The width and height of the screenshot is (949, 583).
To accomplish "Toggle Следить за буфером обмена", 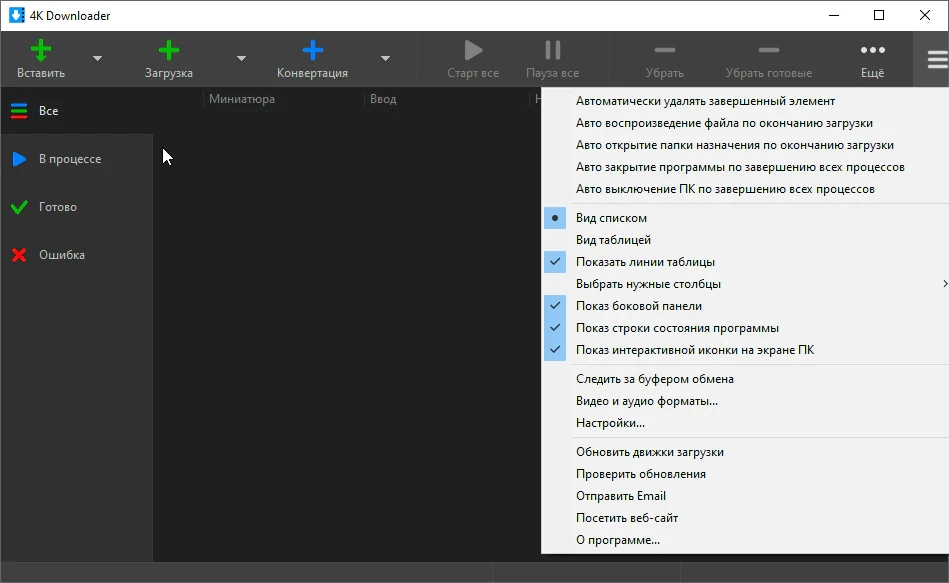I will [746, 379].
